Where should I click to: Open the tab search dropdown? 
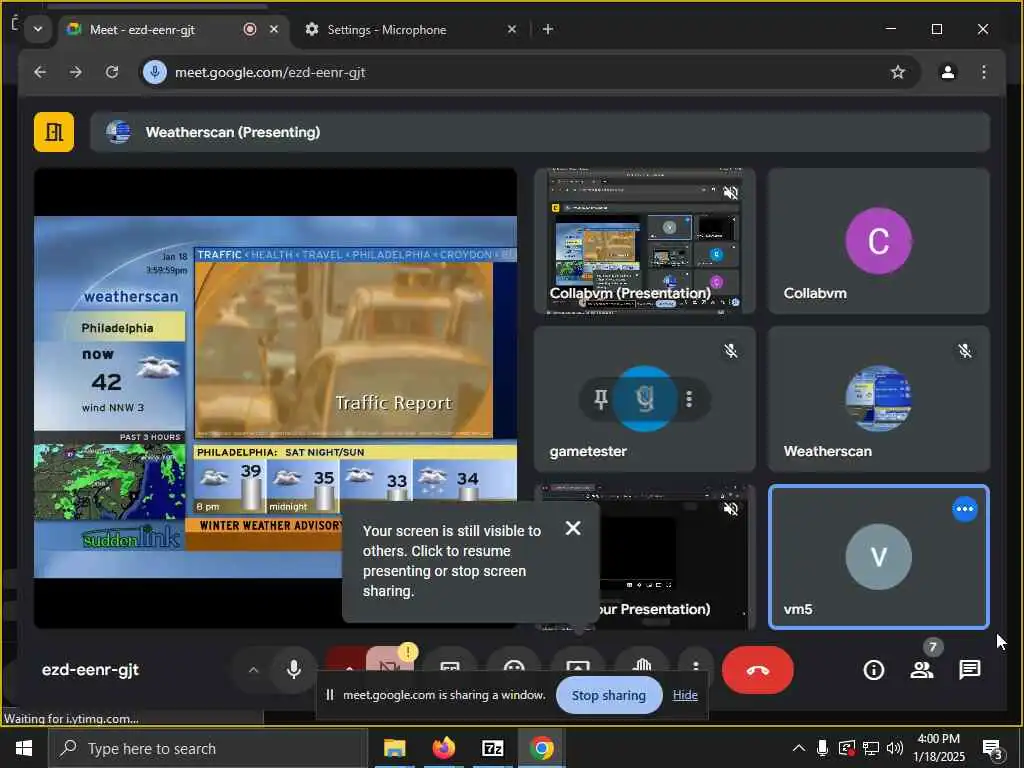pyautogui.click(x=38, y=29)
